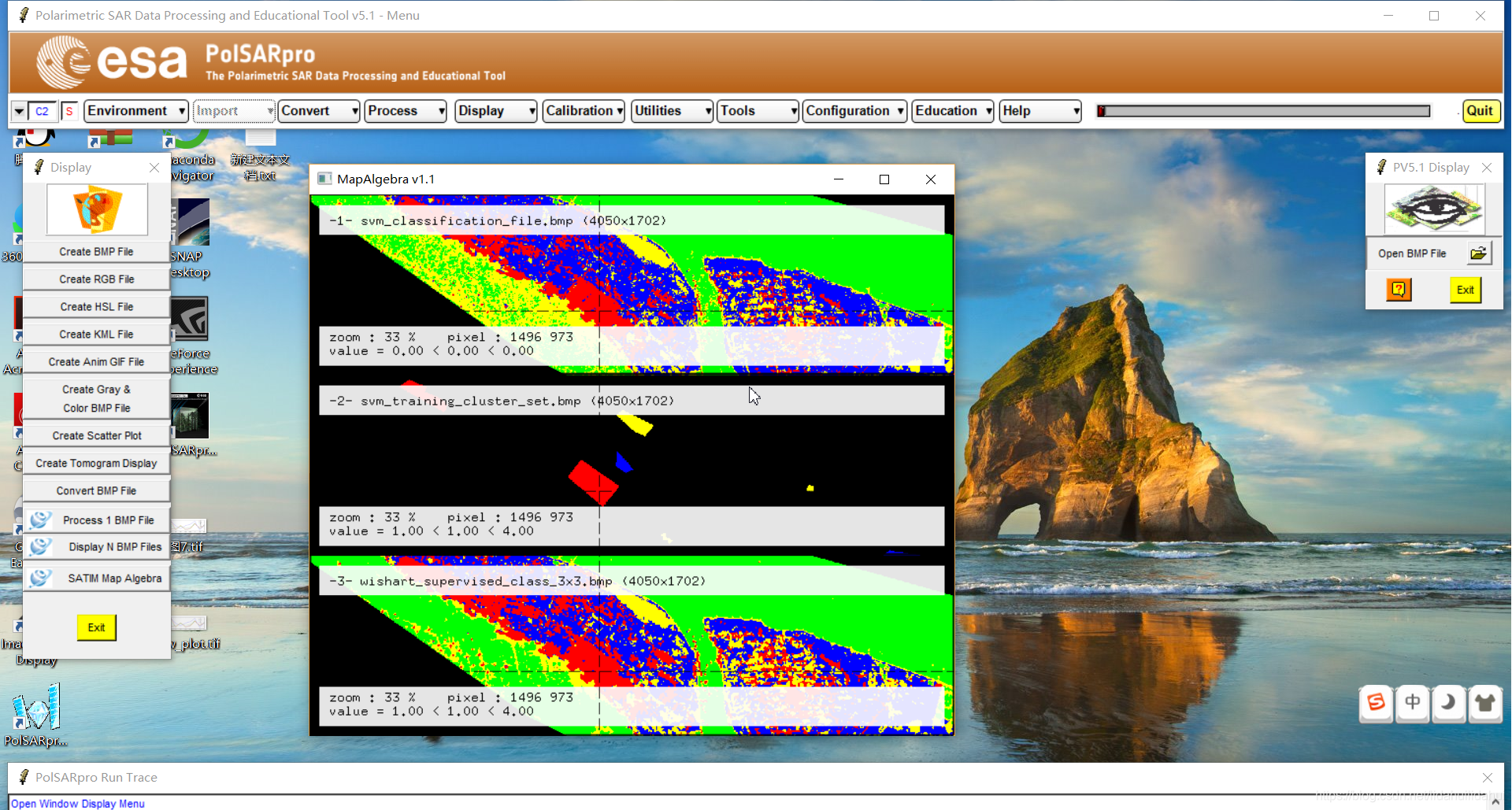Click Create Tomogram Display
Screen dimensions: 1512x810
[96, 464]
